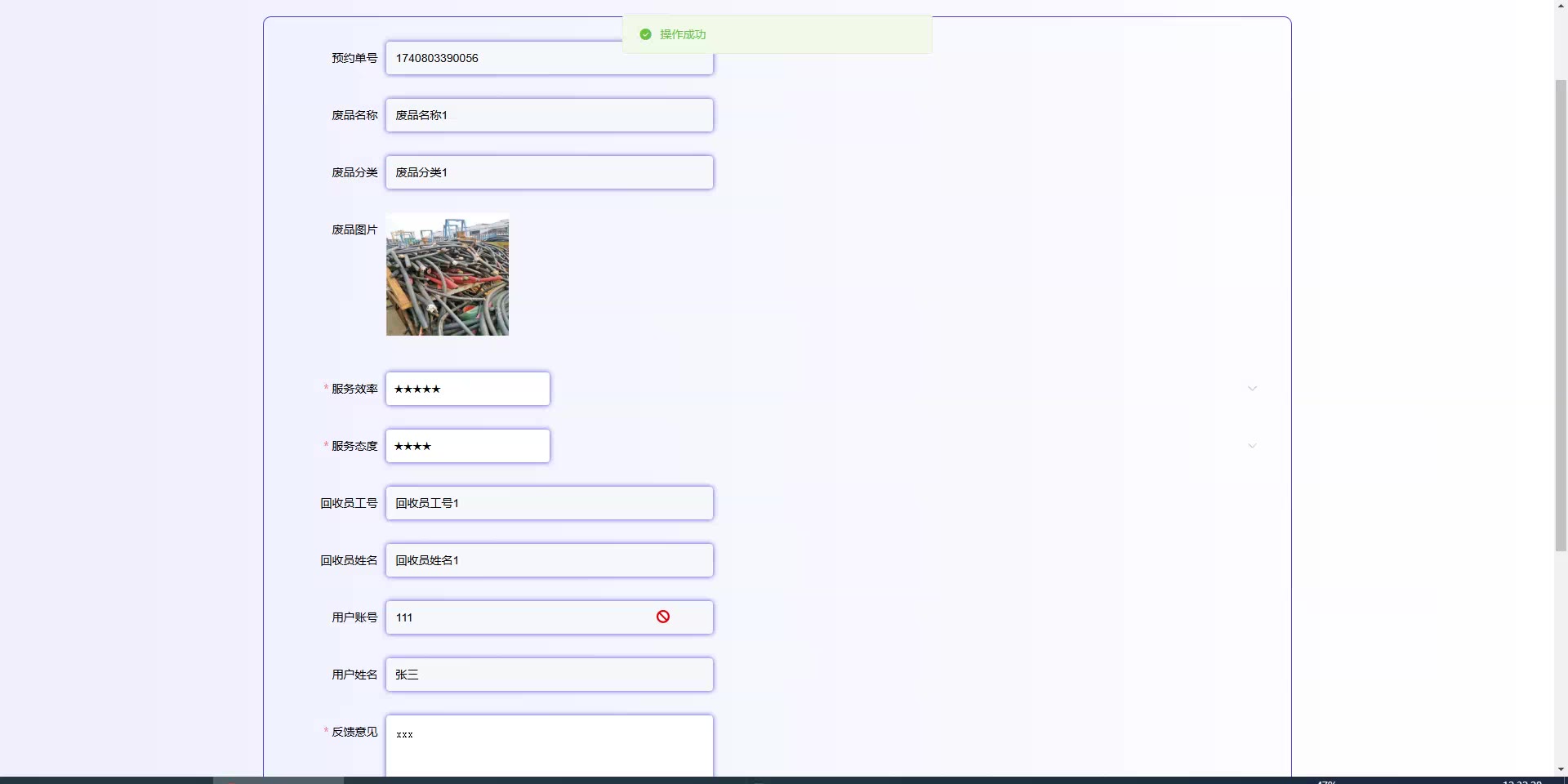Click the 服务效率 field label
The width and height of the screenshot is (1568, 784).
coord(354,389)
